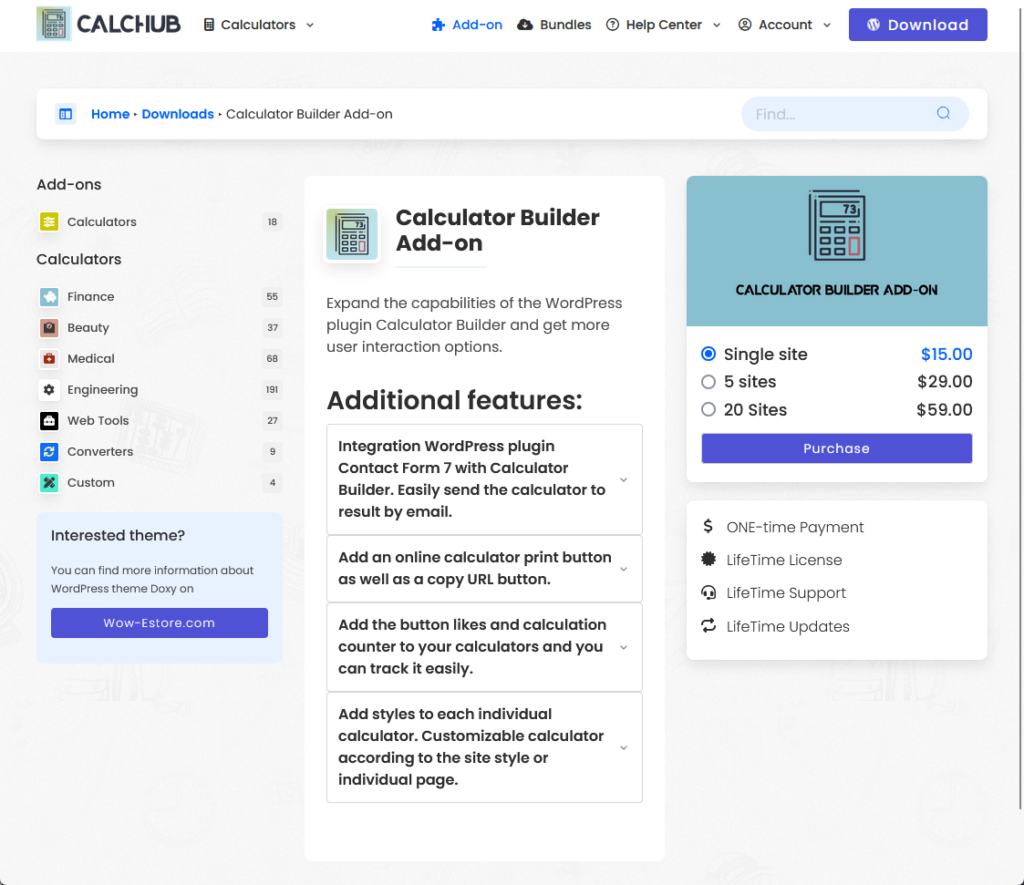The height and width of the screenshot is (885, 1024).
Task: Click the Bundles cloud icon
Action: [x=524, y=25]
